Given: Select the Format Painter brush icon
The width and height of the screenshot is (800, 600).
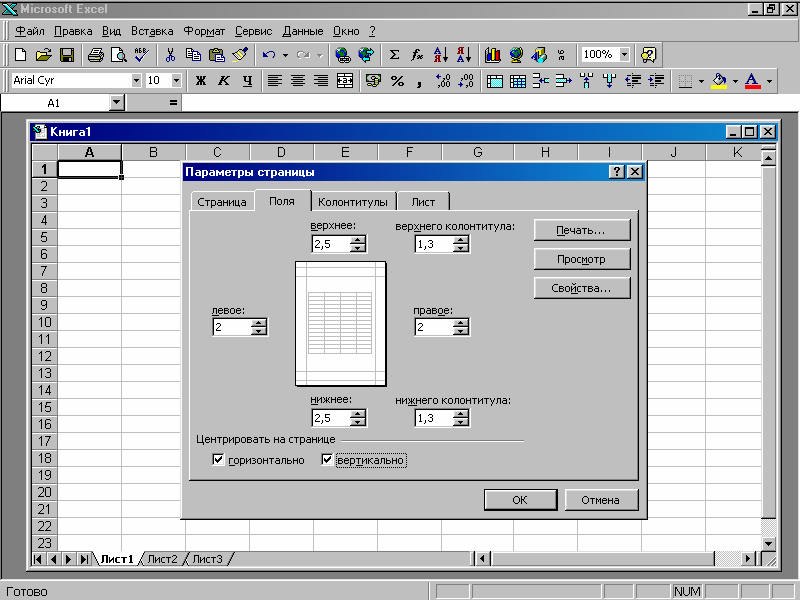Looking at the screenshot, I should (x=240, y=55).
